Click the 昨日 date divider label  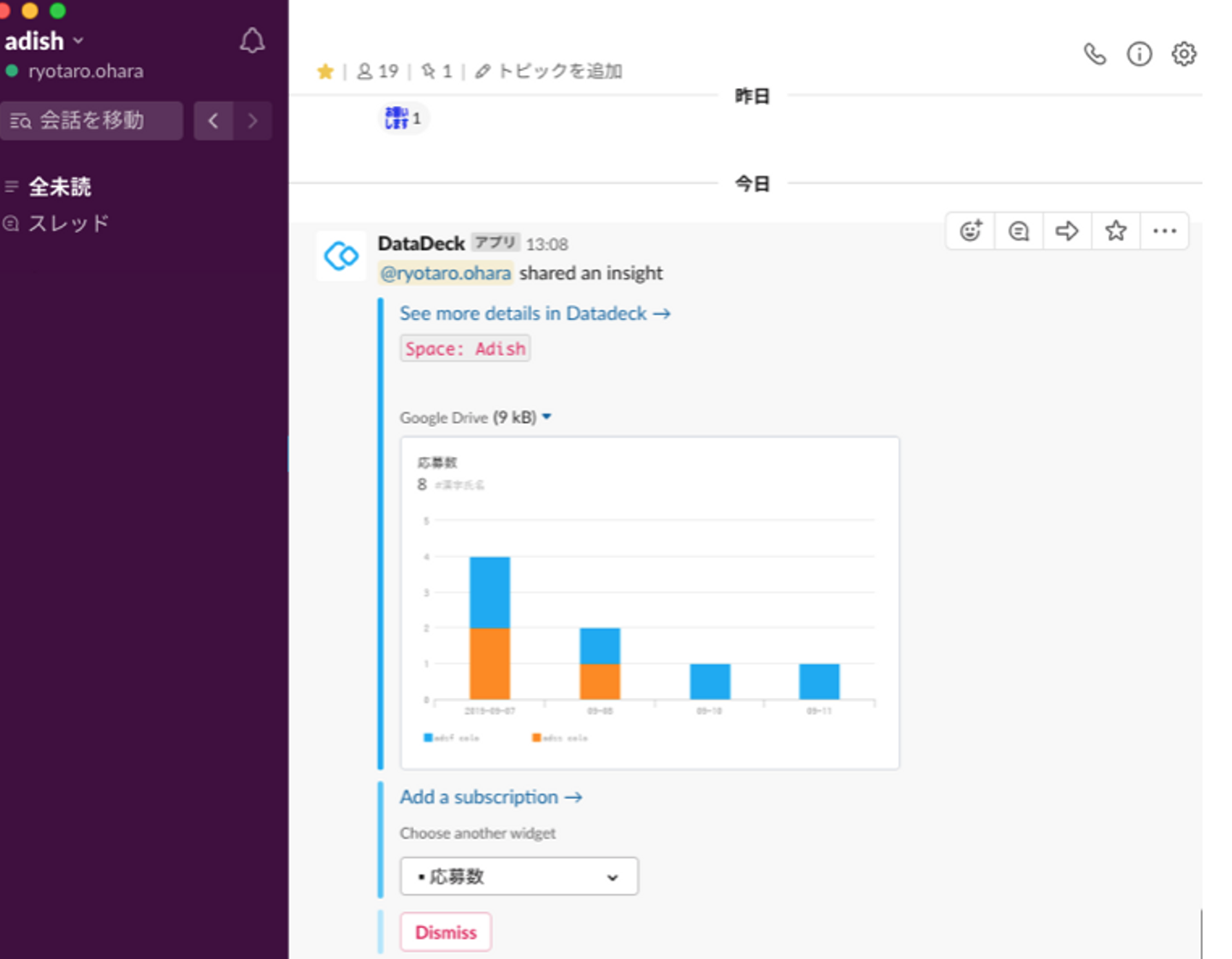coord(753,96)
